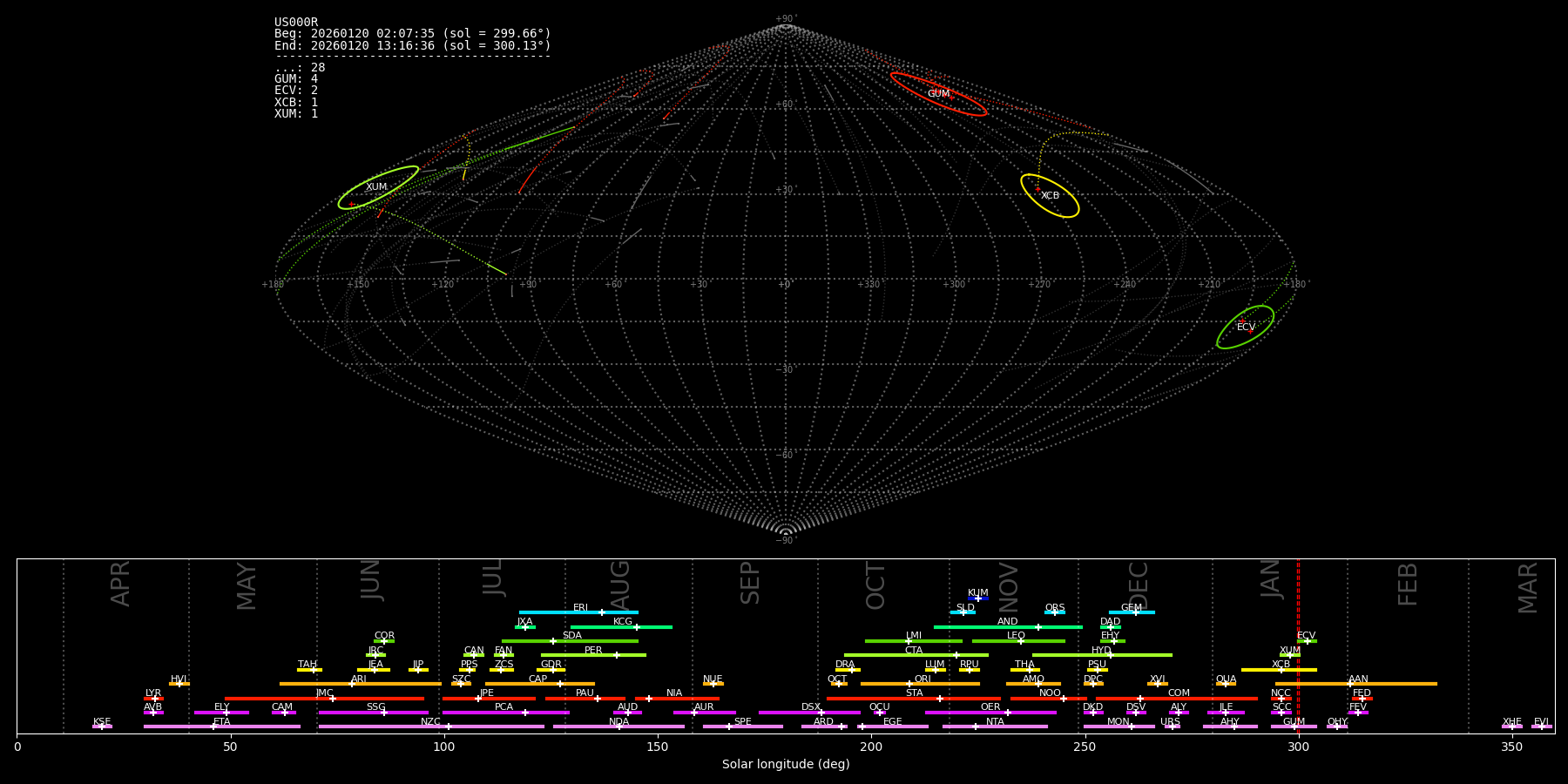Click the CTA shower bar label

click(914, 651)
